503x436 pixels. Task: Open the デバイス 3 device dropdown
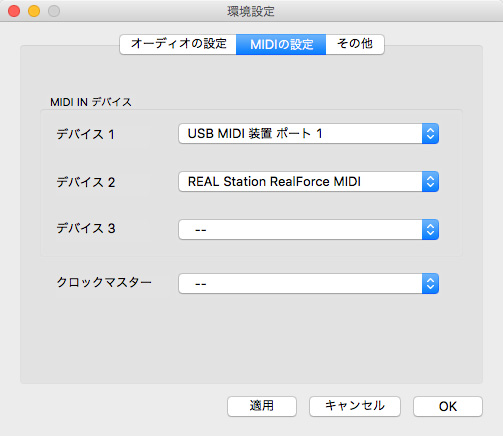point(308,229)
